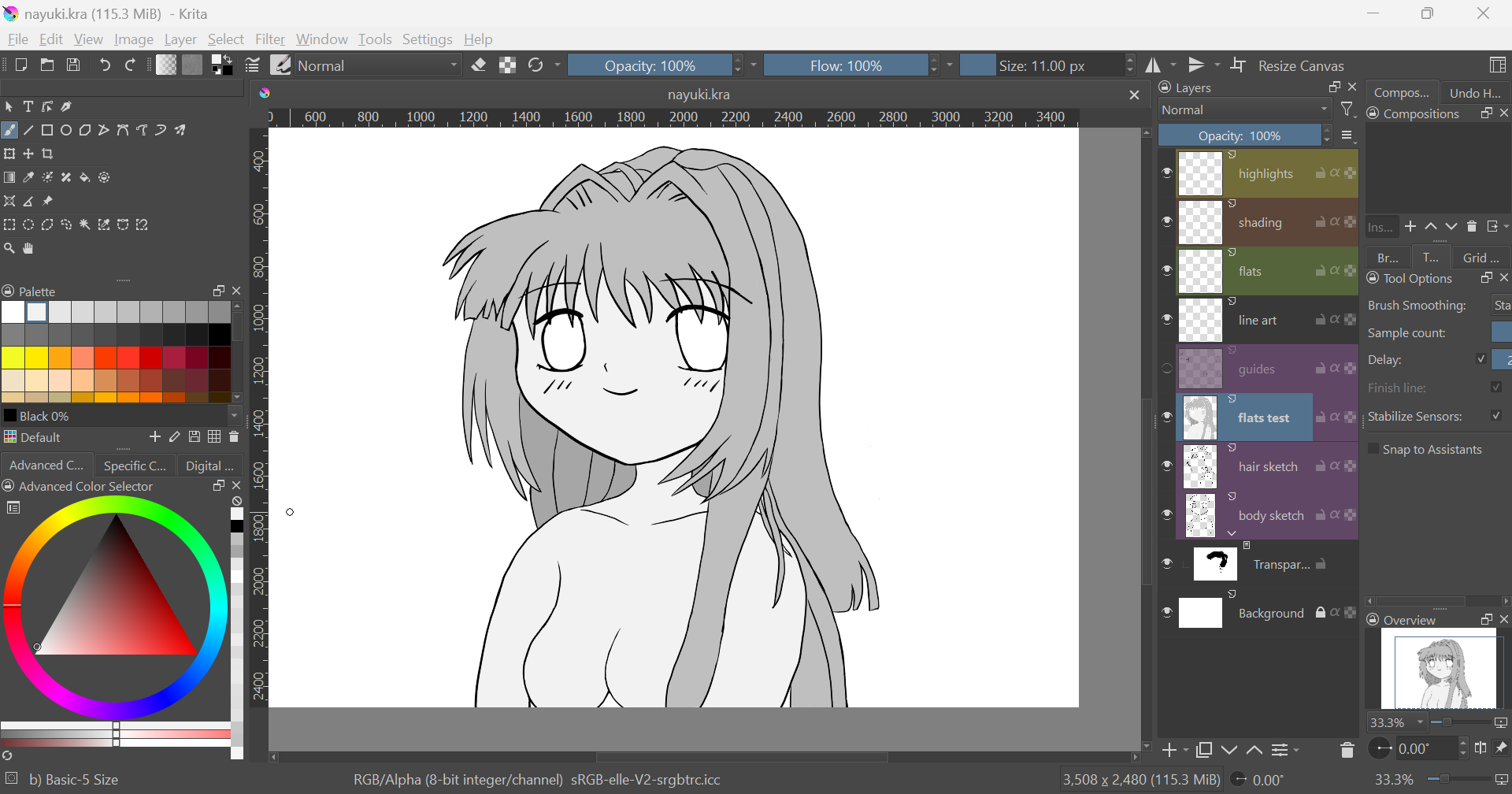Uncheck the Stabilize Sensors checkbox
Image resolution: width=1512 pixels, height=794 pixels.
click(x=1496, y=416)
